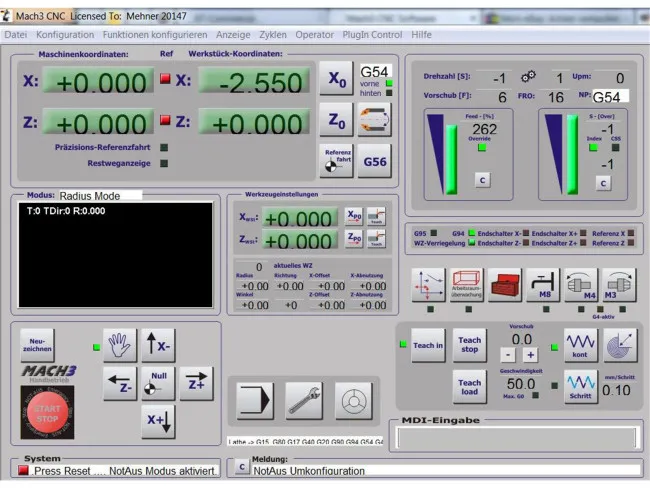Image resolution: width=650 pixels, height=488 pixels.
Task: Click the Teach stop button
Action: coord(469,345)
